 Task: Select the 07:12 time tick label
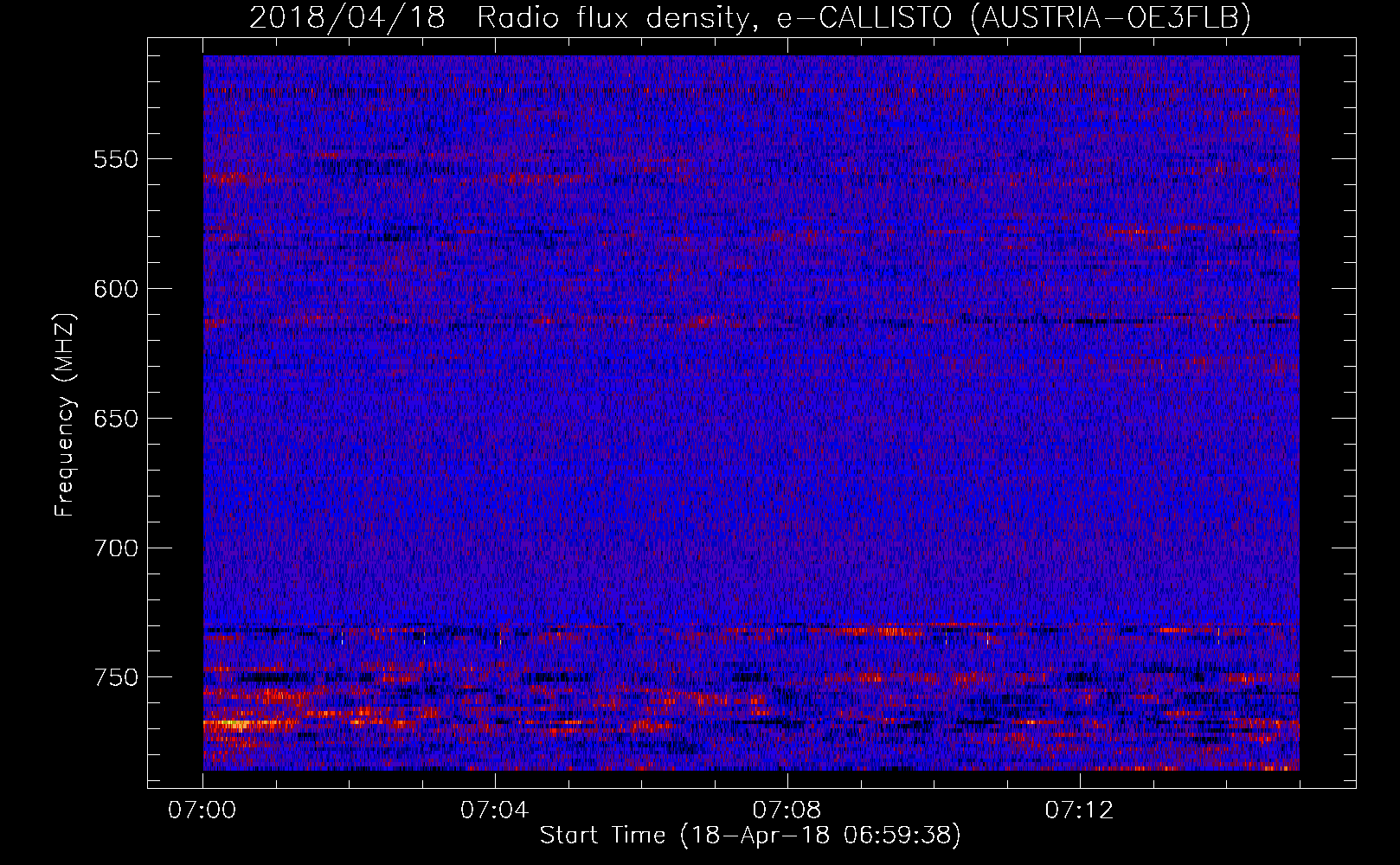[1080, 811]
